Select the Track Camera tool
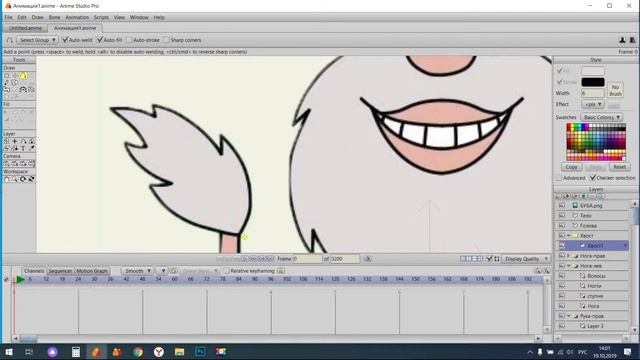Screen dimensions: 640x360 (7, 164)
